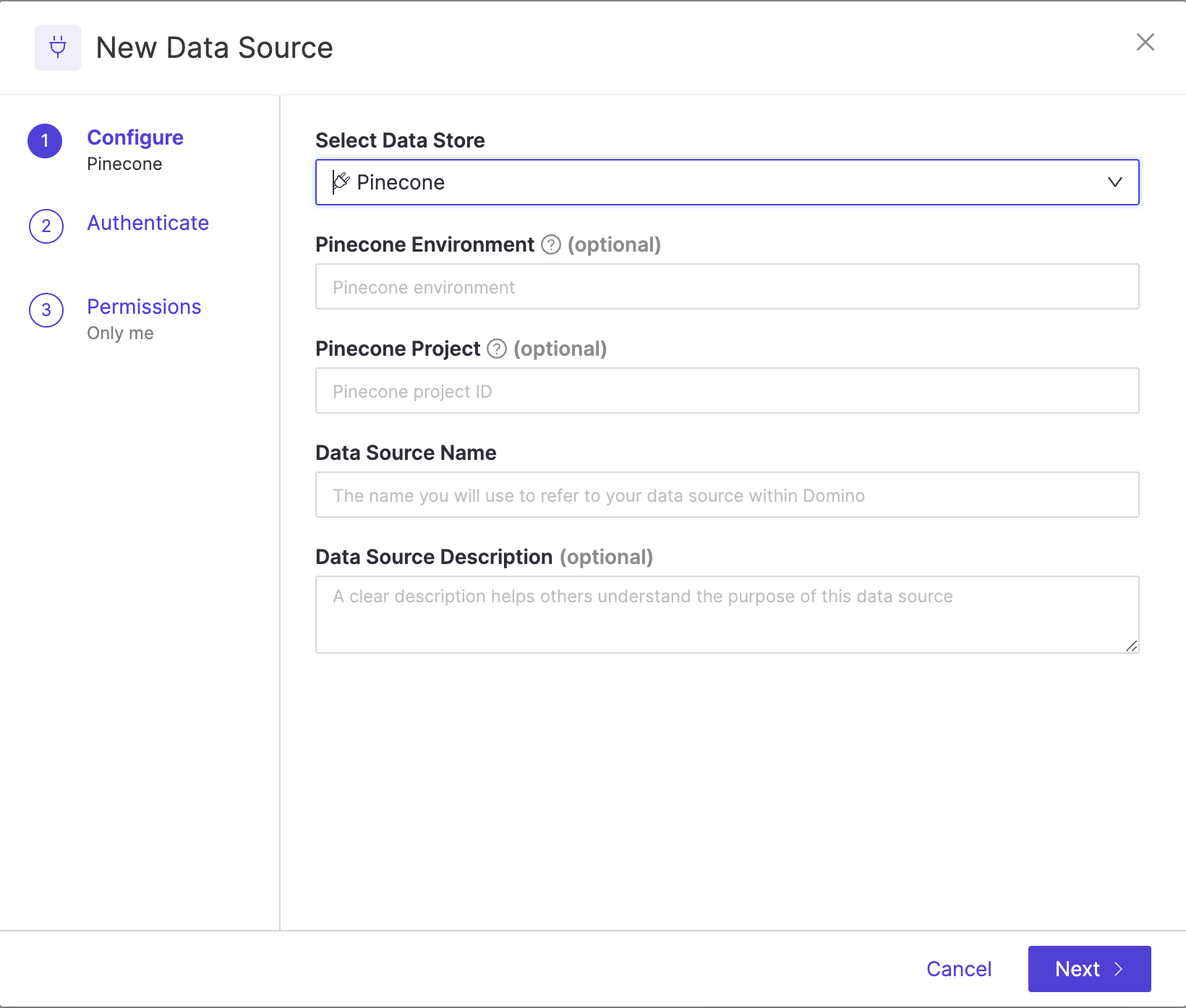The image size is (1186, 1008).
Task: Select step 3 circle in wizard
Action: click(x=46, y=310)
